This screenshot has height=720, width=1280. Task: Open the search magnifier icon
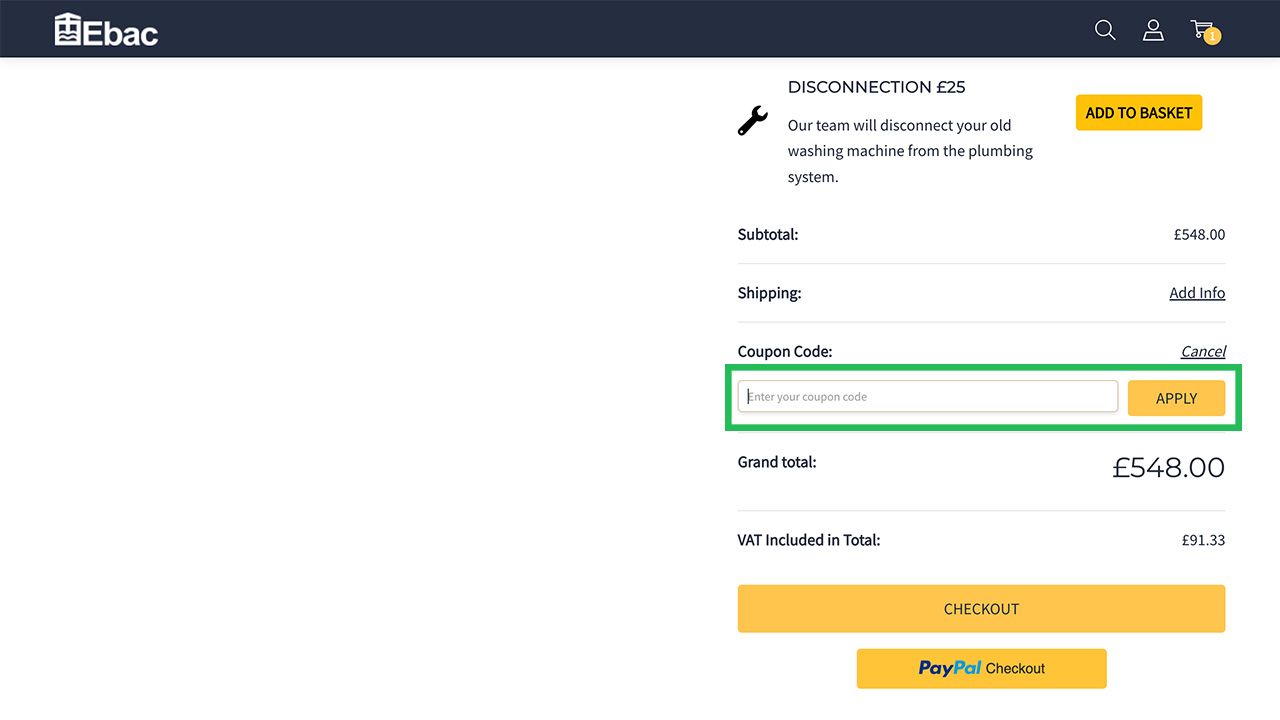coord(1105,30)
